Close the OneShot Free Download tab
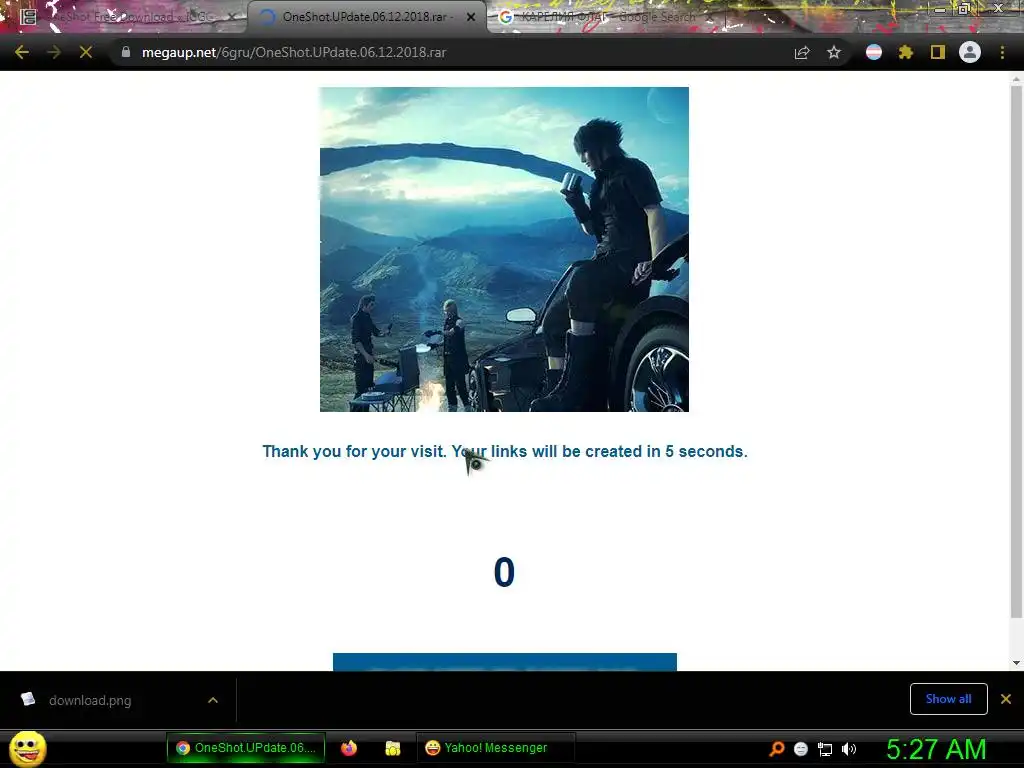 point(232,17)
